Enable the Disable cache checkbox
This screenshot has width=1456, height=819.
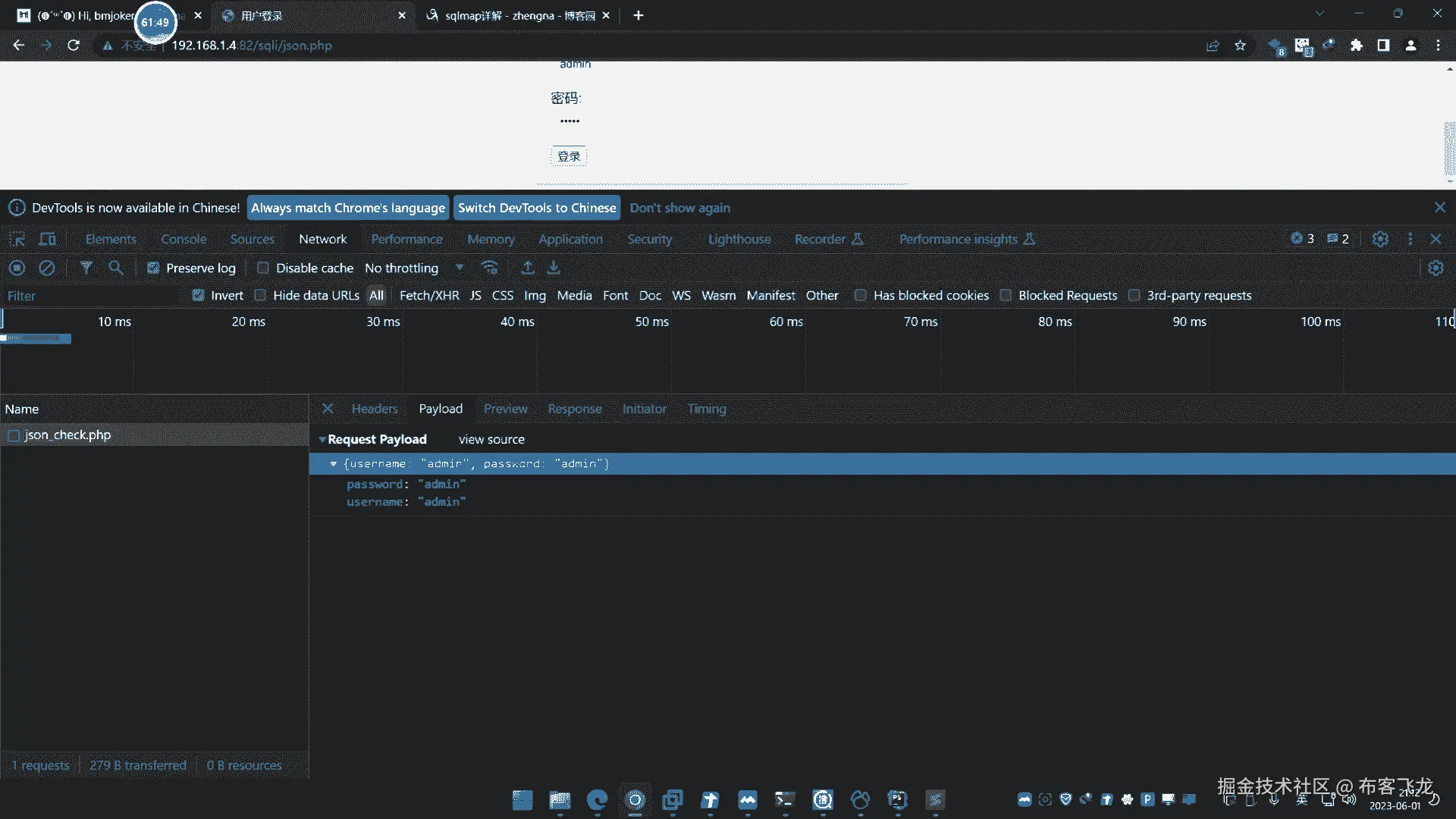click(x=263, y=268)
